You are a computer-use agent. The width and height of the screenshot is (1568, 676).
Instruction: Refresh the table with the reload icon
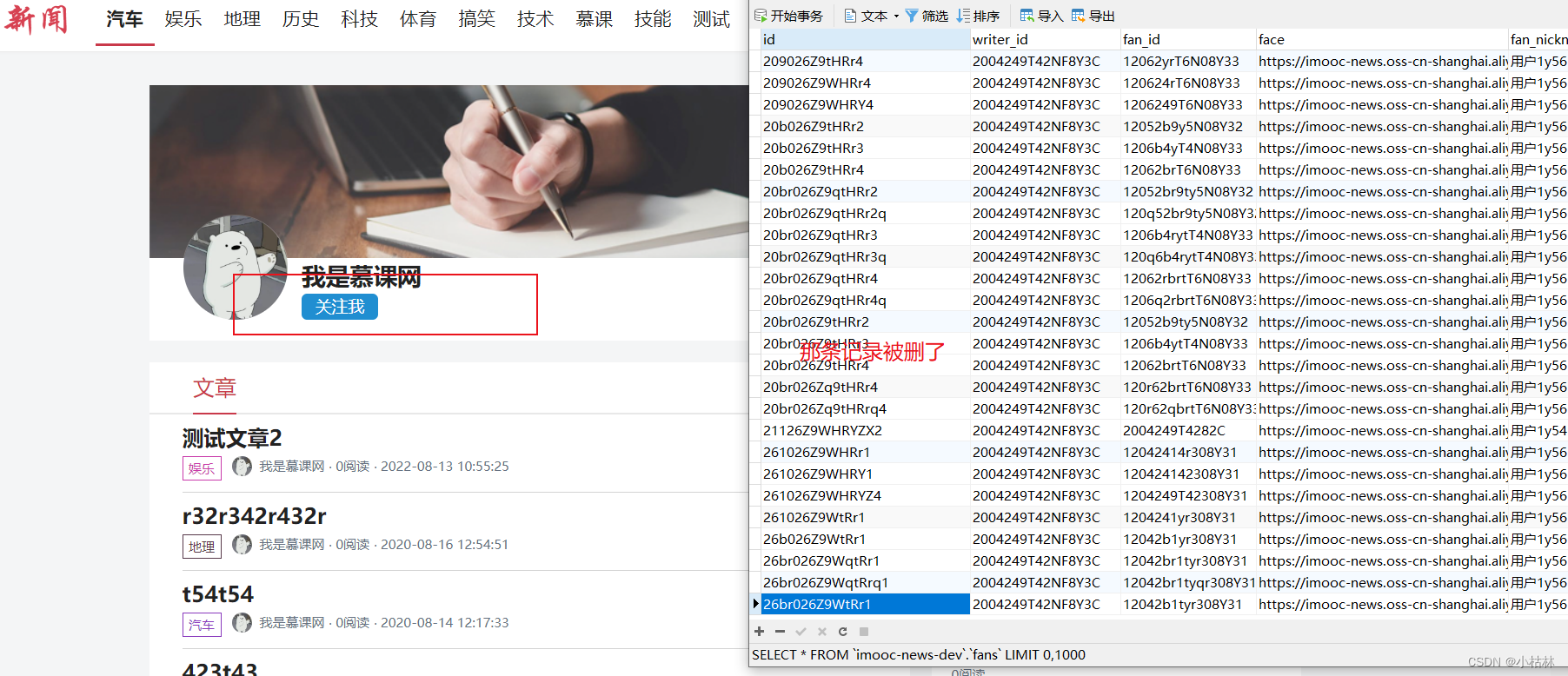coord(842,632)
